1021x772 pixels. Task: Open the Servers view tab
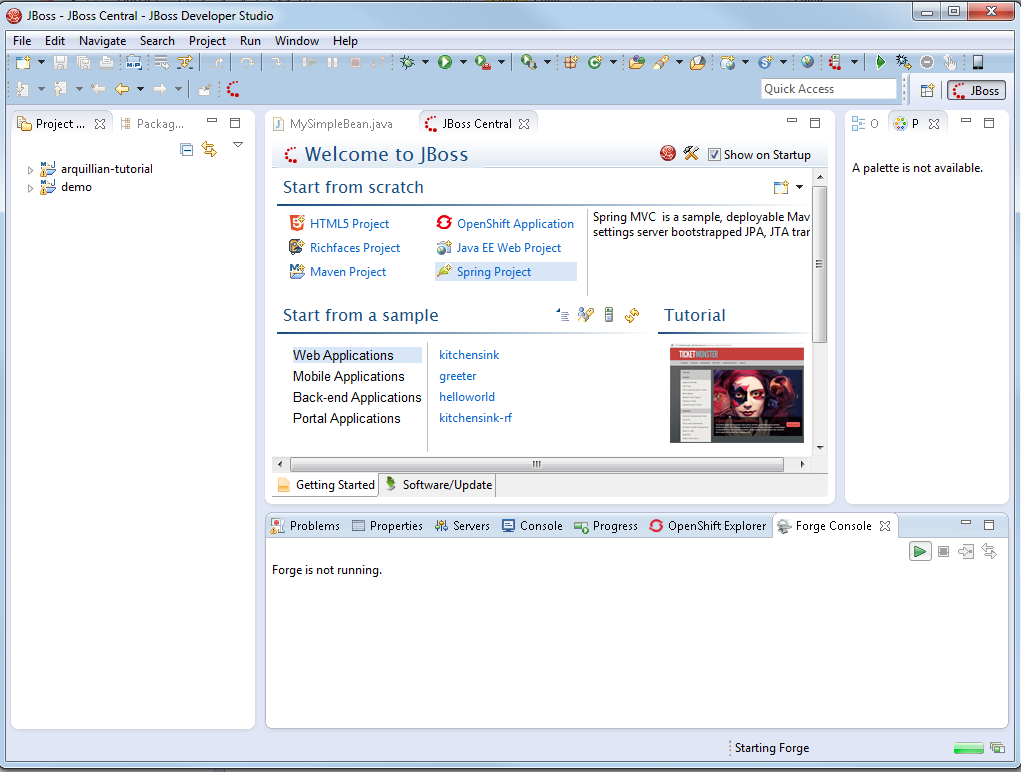coord(462,526)
